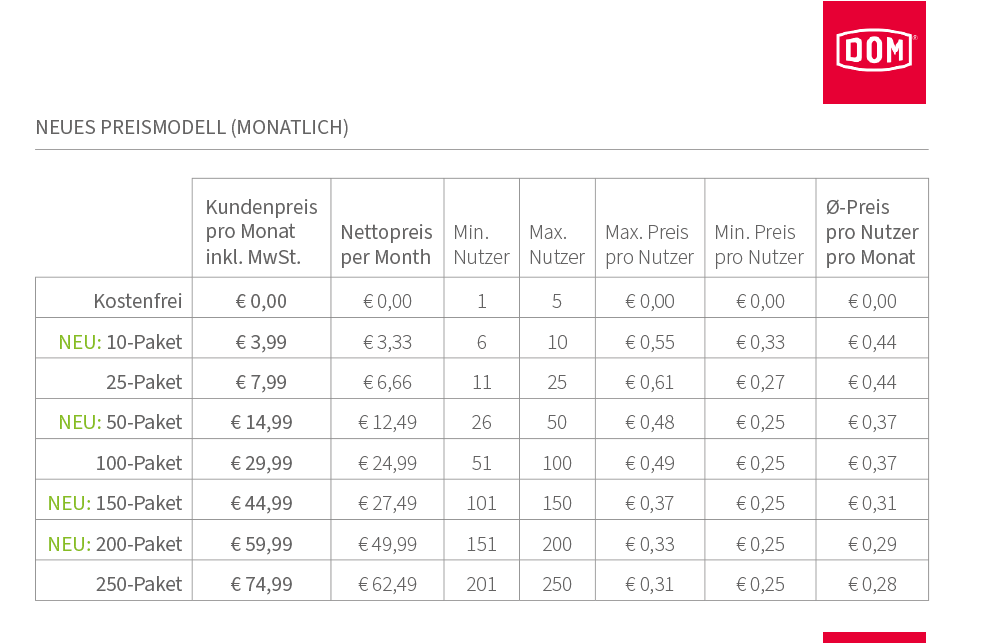Click the Min. Nutzer column header

pos(482,244)
